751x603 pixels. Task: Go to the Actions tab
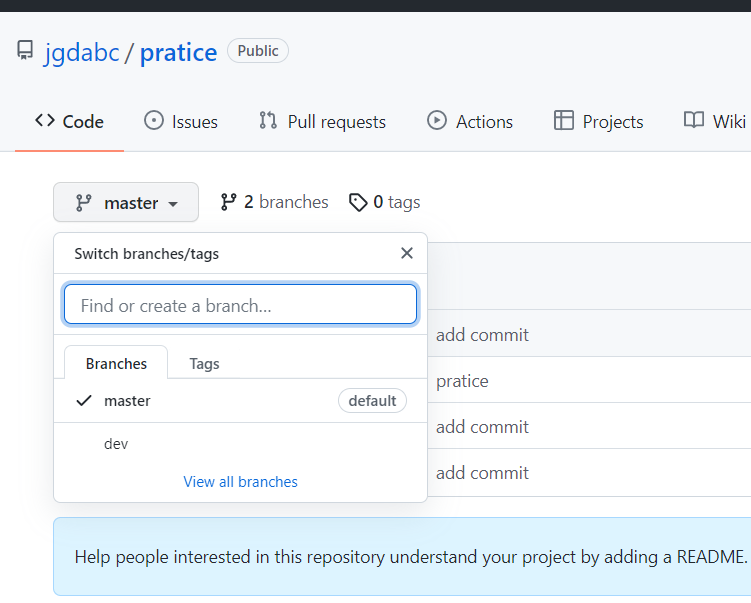[x=470, y=122]
